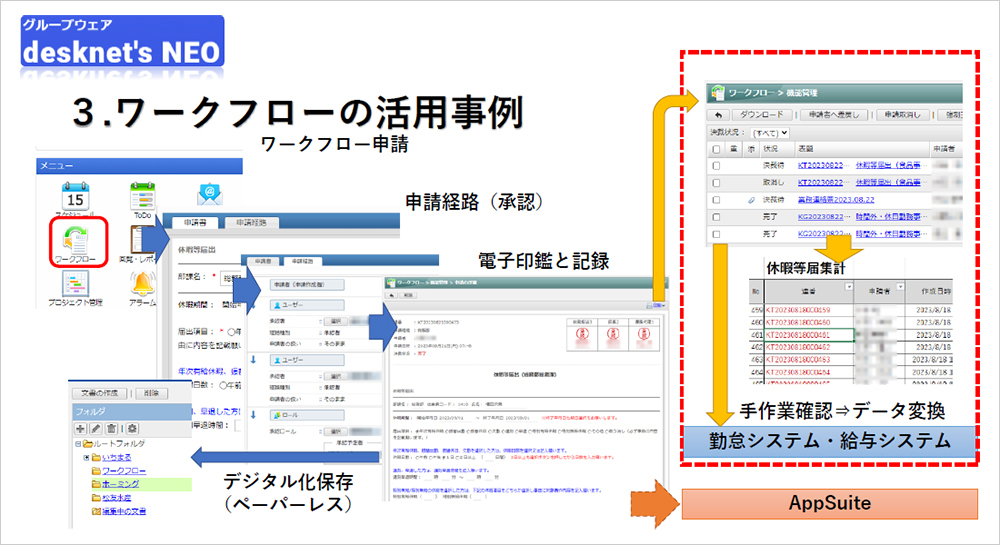The width and height of the screenshot is (1000, 545).
Task: Click 選択 button for first 承認者
Action: (335, 321)
